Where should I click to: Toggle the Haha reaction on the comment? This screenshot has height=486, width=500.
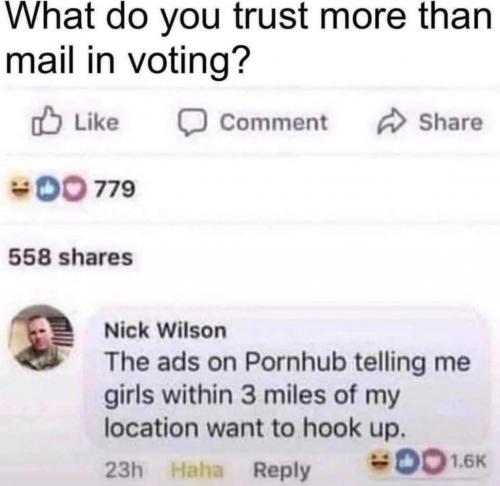[197, 470]
